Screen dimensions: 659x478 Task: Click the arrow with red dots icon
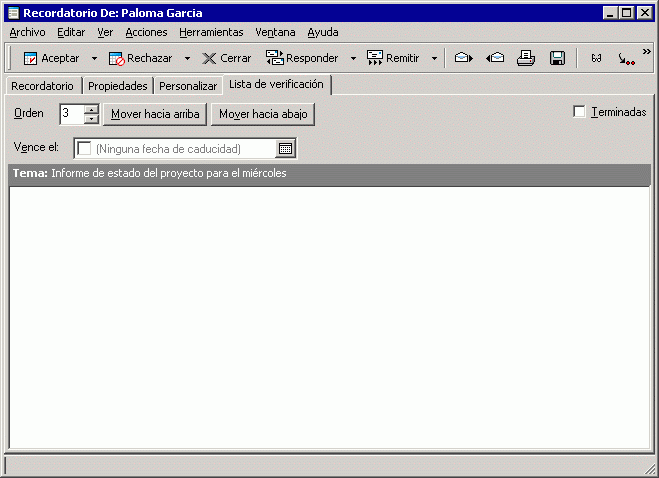pyautogui.click(x=626, y=59)
